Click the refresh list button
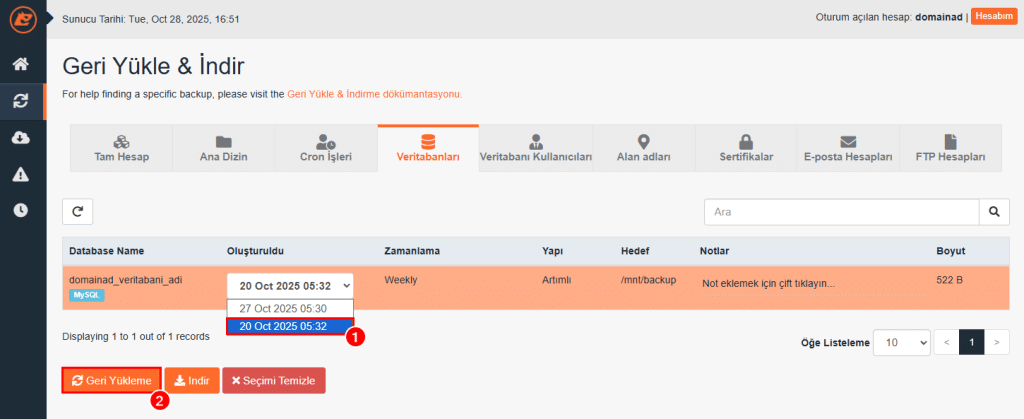 pos(77,212)
